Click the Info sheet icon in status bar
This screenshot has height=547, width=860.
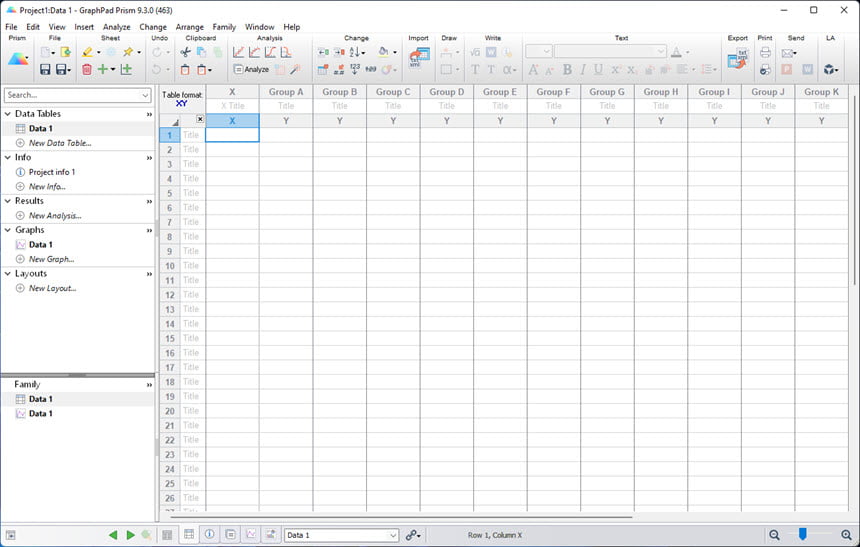coord(210,534)
